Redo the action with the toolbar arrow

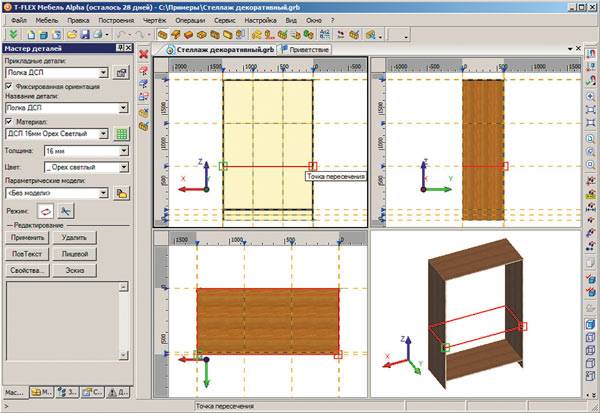coord(140,35)
